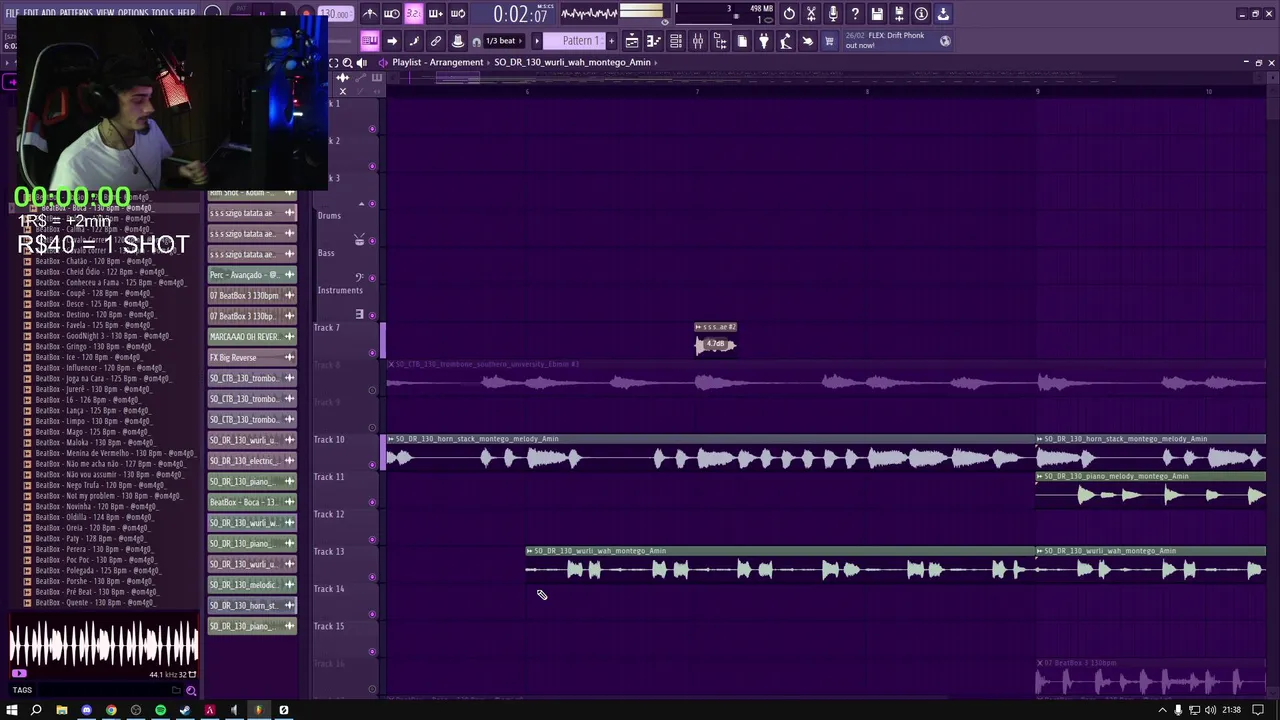Toggle the 3-2-1 countdown before recording icon
The width and height of the screenshot is (1280, 720).
(413, 14)
